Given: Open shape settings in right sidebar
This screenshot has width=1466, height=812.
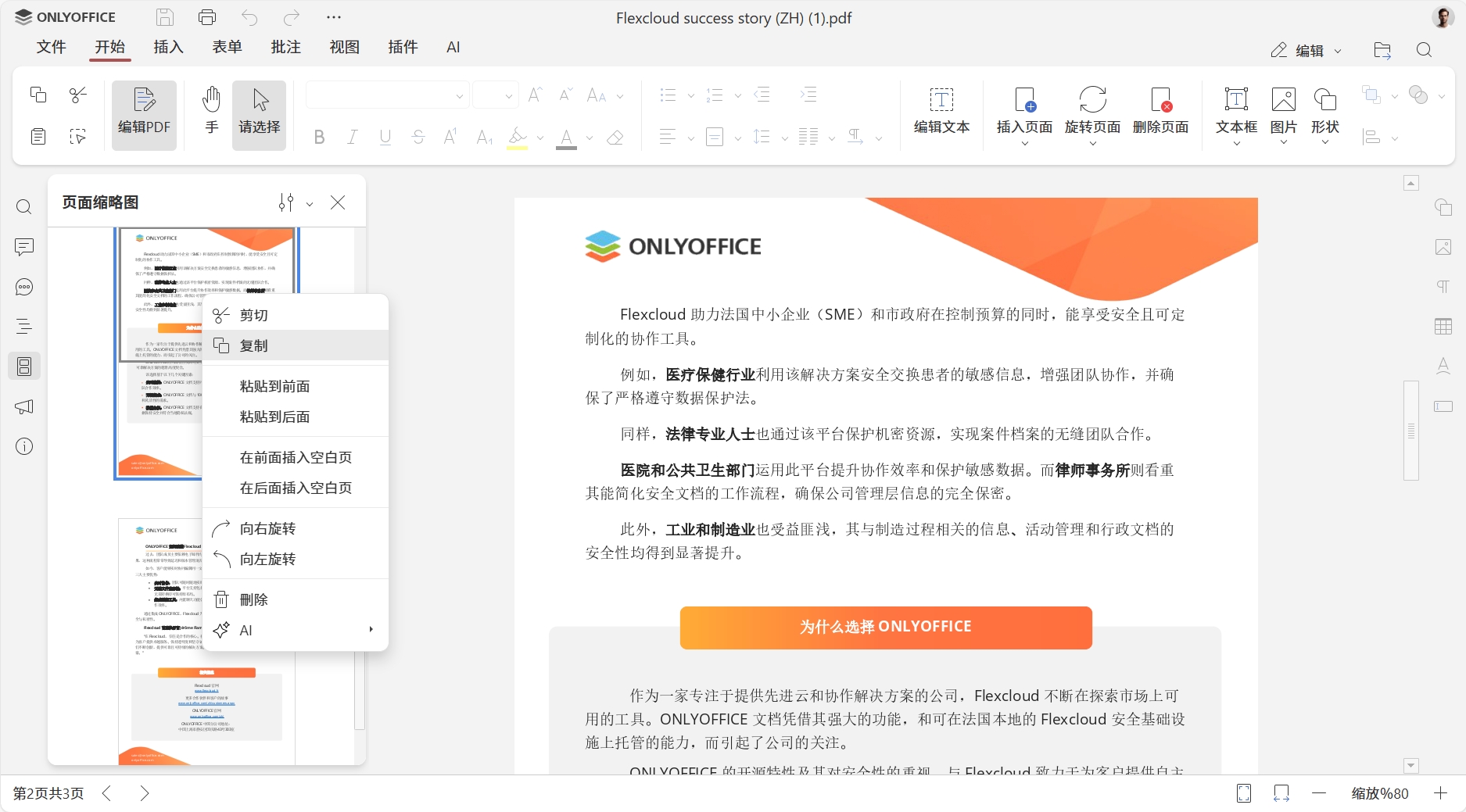Looking at the screenshot, I should pyautogui.click(x=1443, y=207).
